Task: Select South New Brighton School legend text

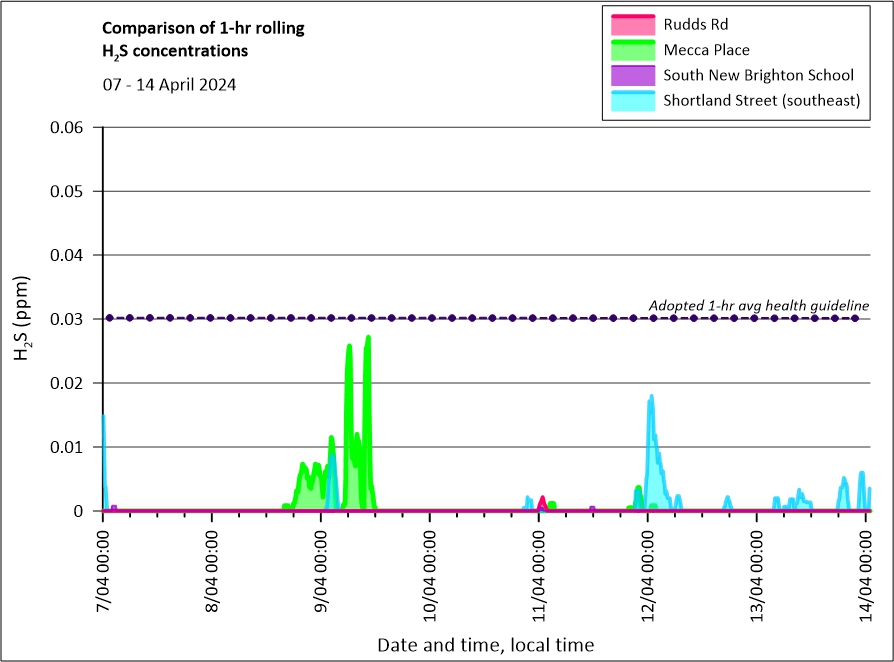Action: click(758, 75)
